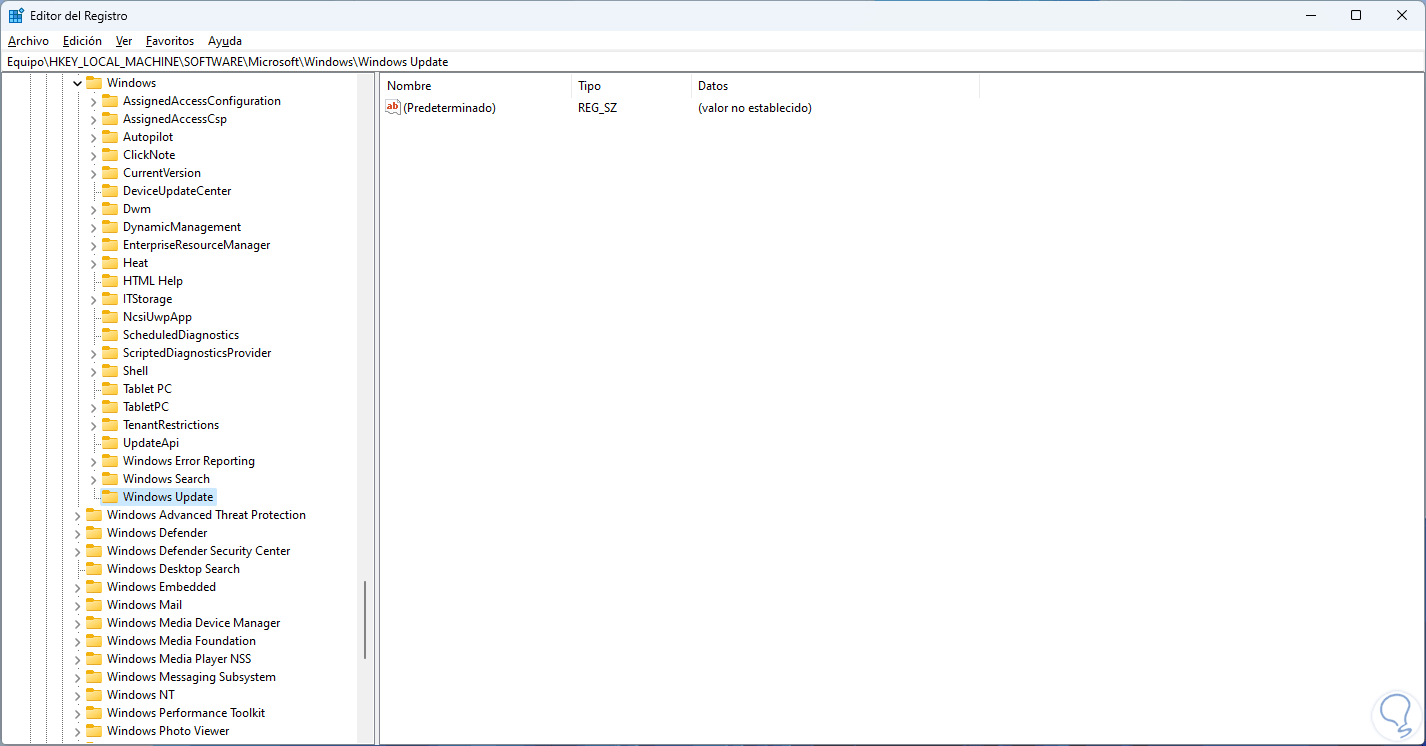Select the (Predeterminado) value row
This screenshot has height=746, width=1426.
point(680,107)
